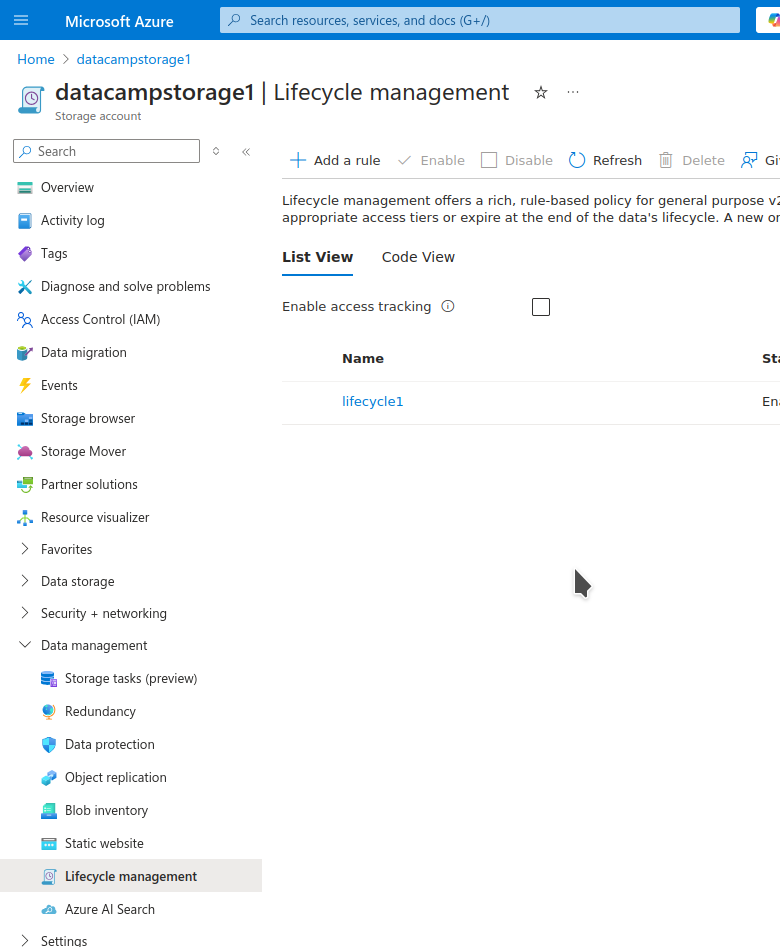780x947 pixels.
Task: Click the Copilot icon in top bar
Action: click(772, 21)
